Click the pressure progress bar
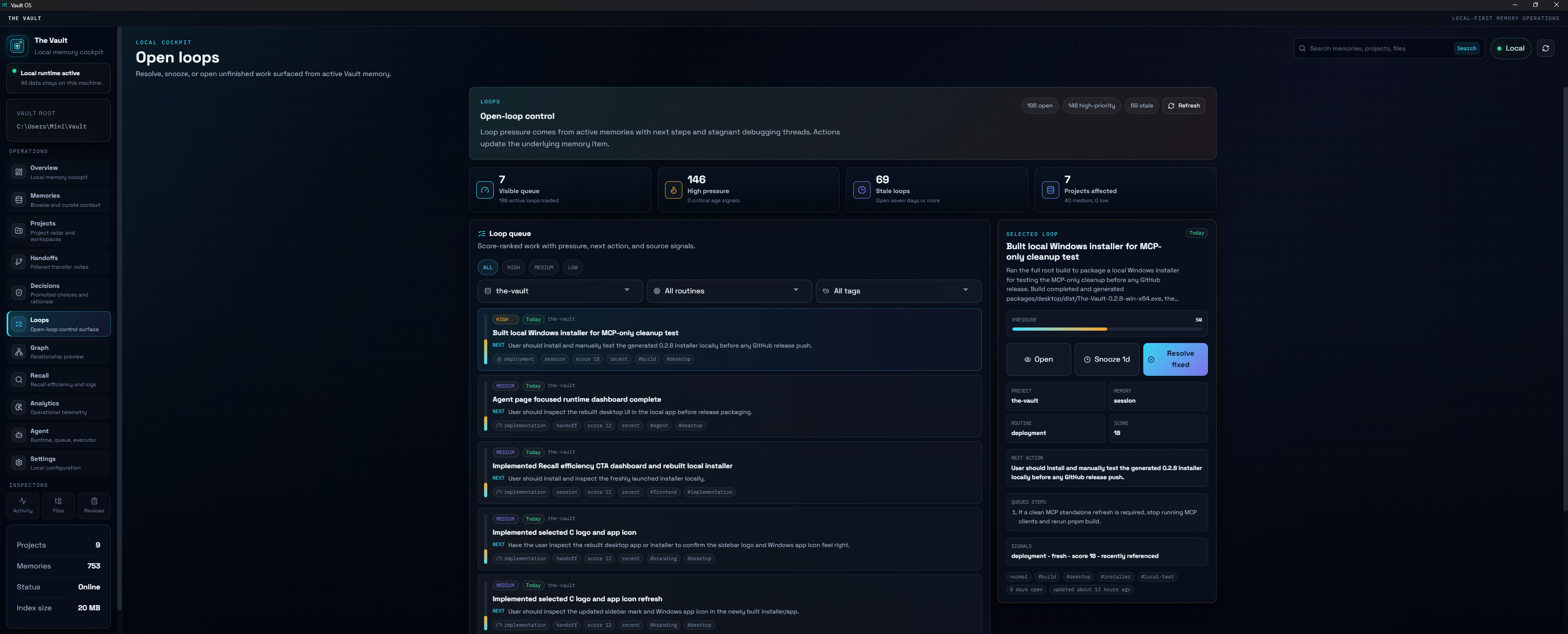Viewport: 1568px width, 634px height. 1107,329
